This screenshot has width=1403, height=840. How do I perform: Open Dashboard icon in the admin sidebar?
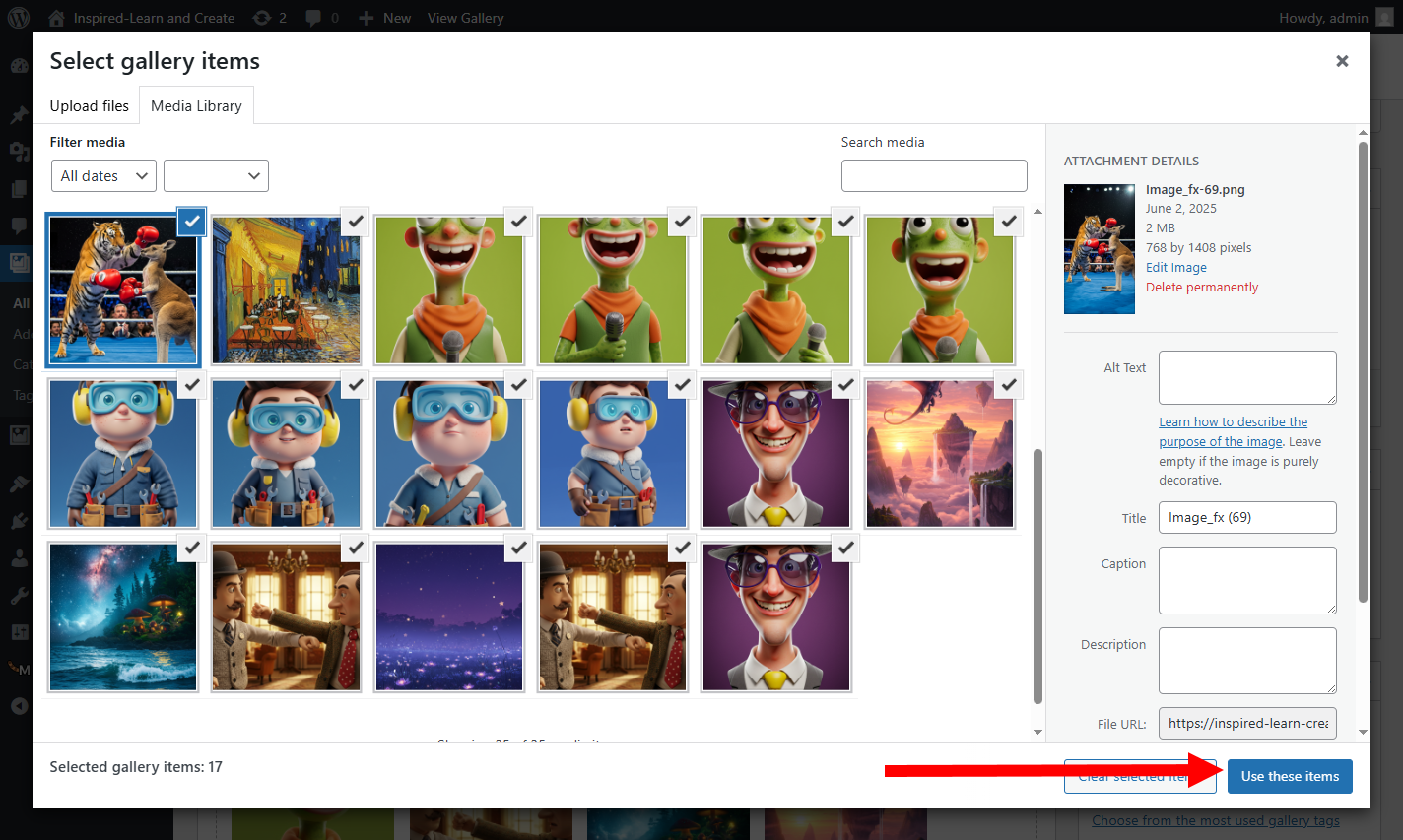pyautogui.click(x=19, y=66)
